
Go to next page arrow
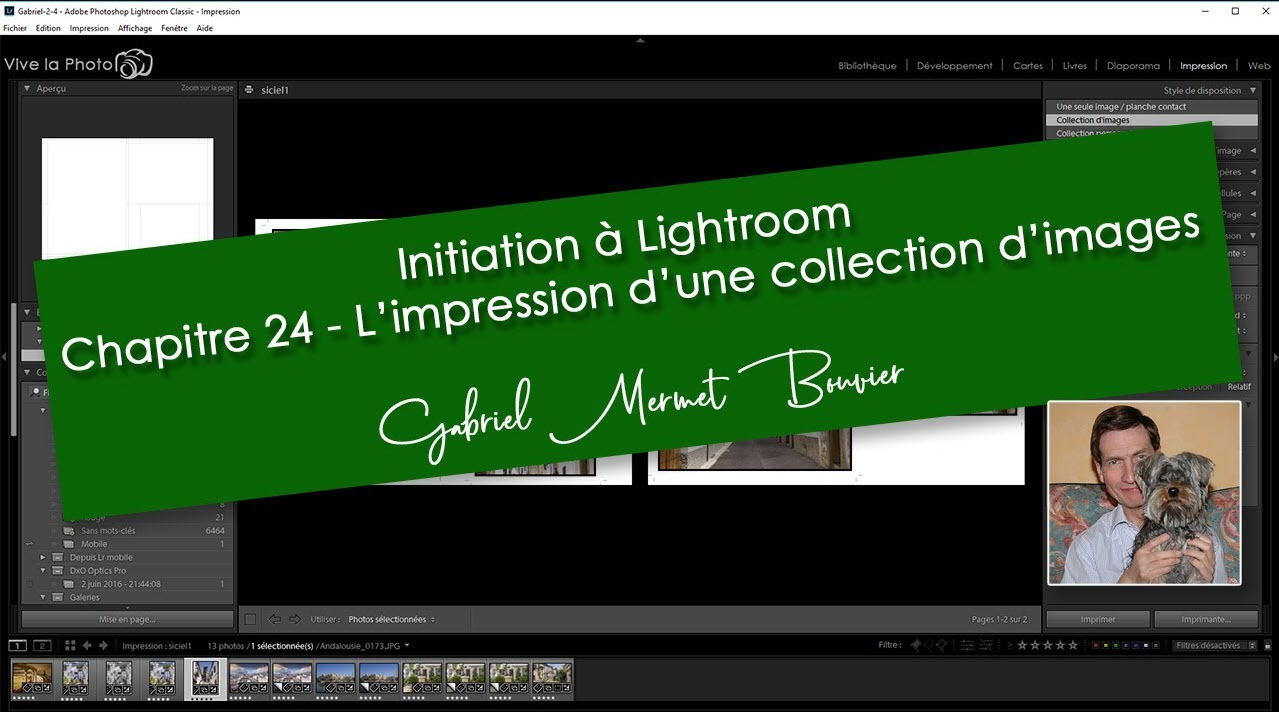tap(294, 620)
